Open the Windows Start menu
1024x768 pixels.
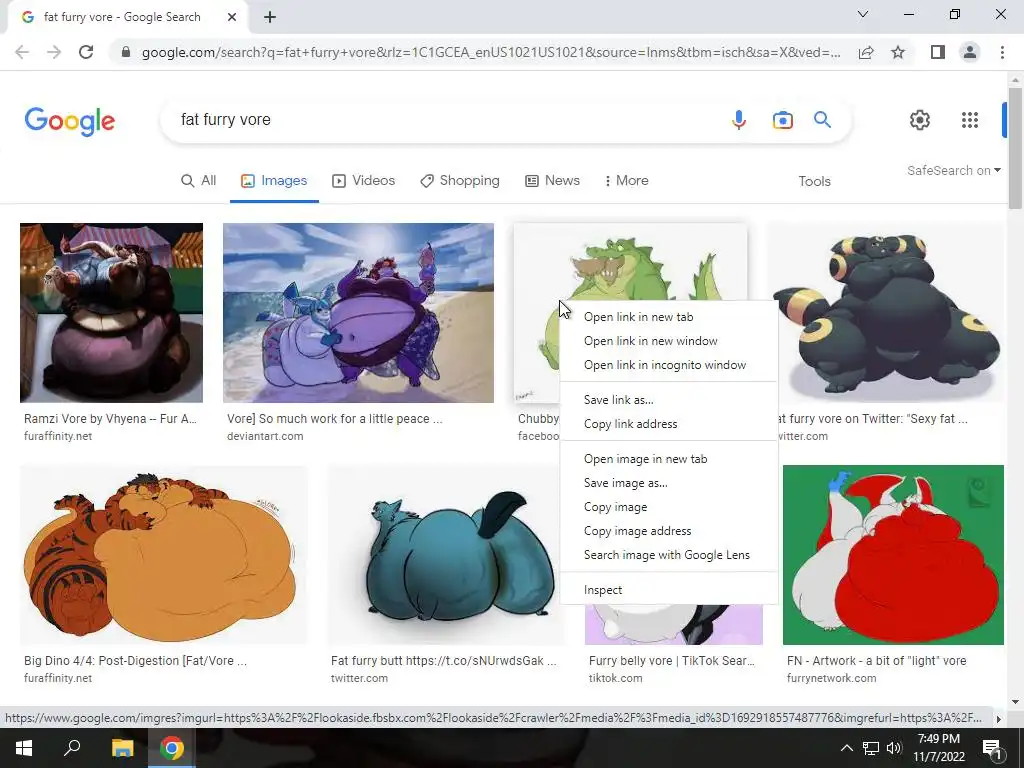(x=24, y=748)
